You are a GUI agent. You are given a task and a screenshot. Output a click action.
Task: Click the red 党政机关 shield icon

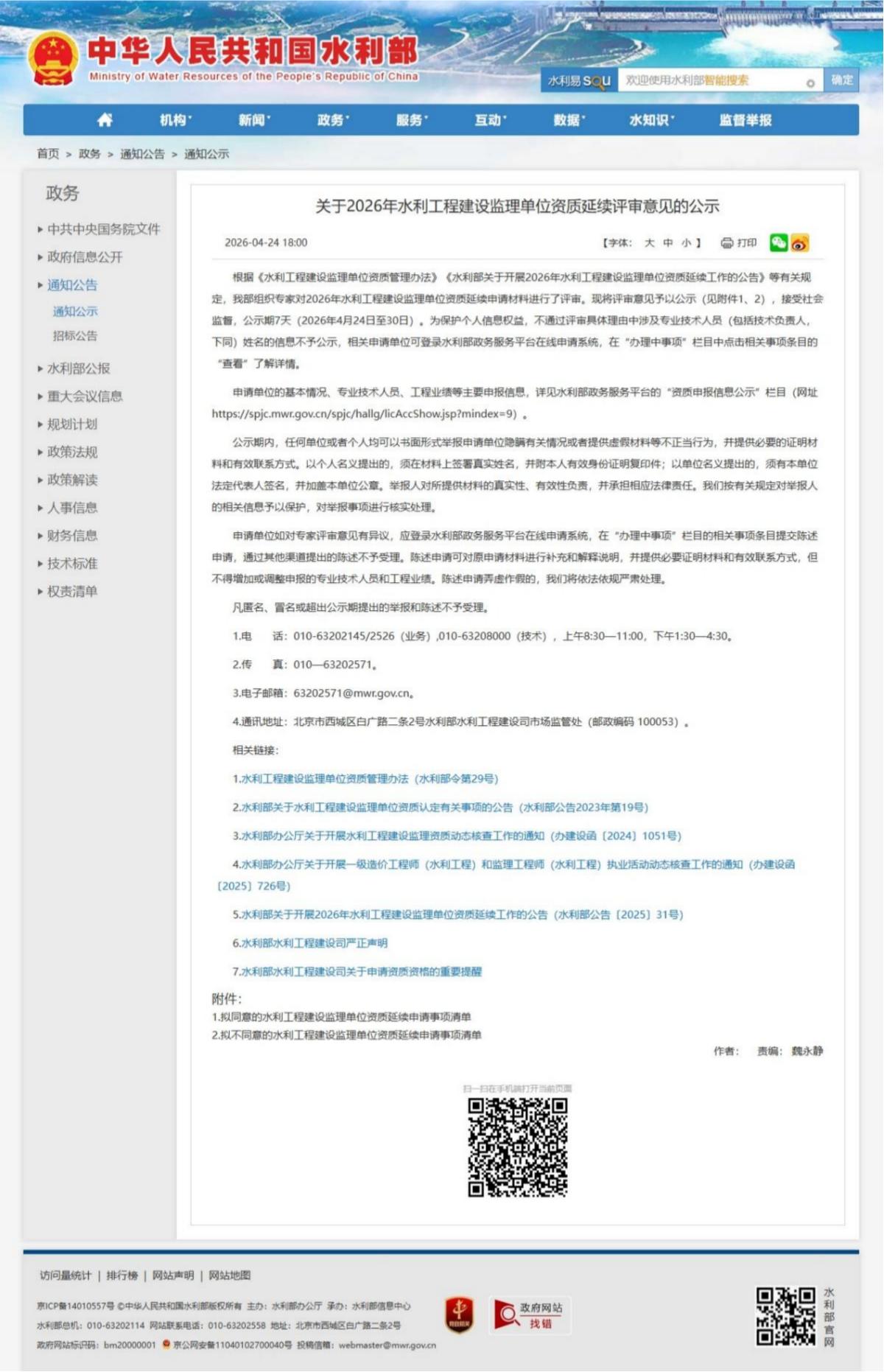coord(459,1315)
